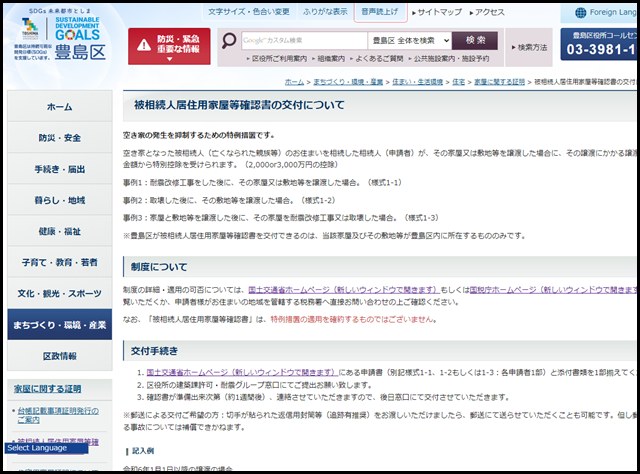Screen dimensions: 640x474
Task: Click breadcrumb 家屋に関する証明 link
Action: click(500, 82)
